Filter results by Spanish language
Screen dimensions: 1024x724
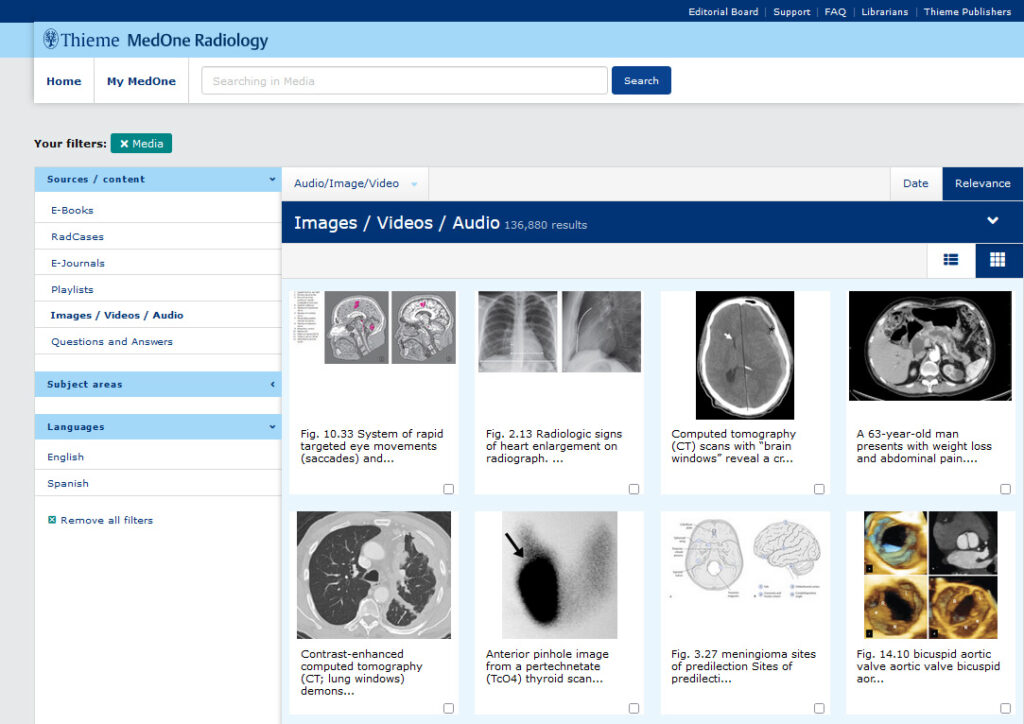[67, 482]
